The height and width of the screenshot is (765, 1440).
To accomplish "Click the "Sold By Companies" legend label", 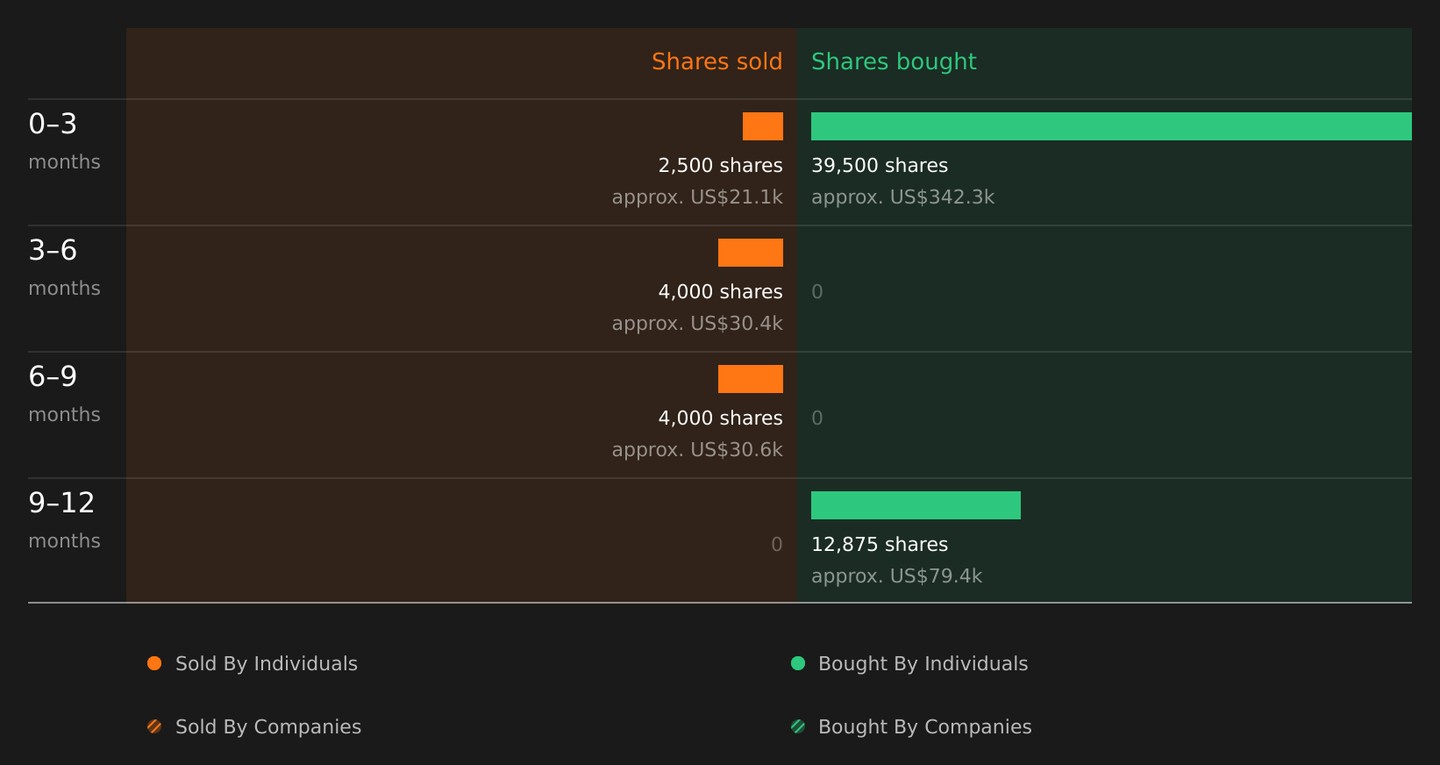I will point(268,727).
